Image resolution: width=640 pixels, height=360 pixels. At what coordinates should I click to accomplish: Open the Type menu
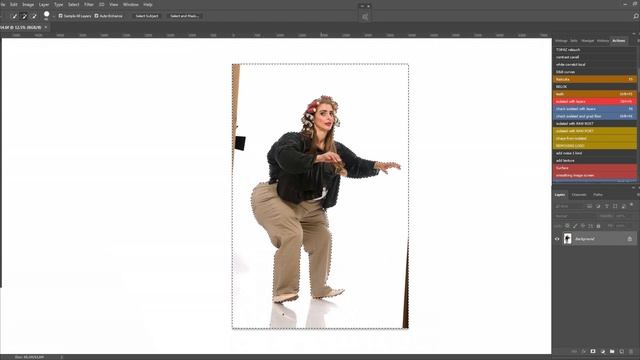[58, 4]
